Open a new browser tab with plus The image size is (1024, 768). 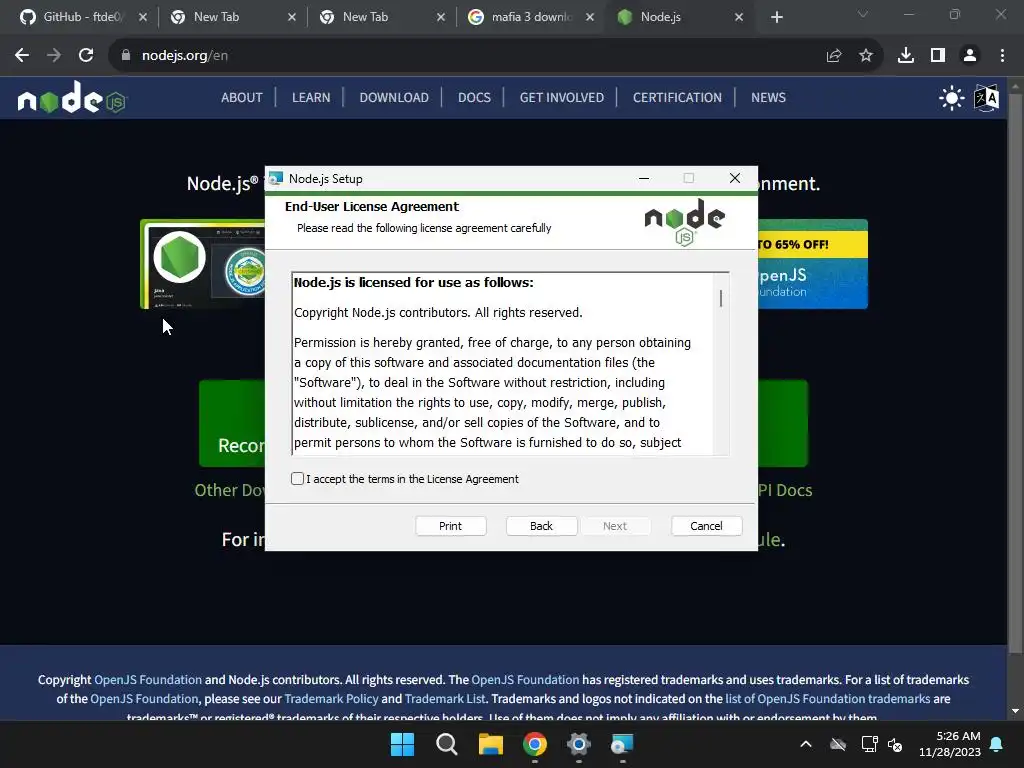click(x=776, y=17)
